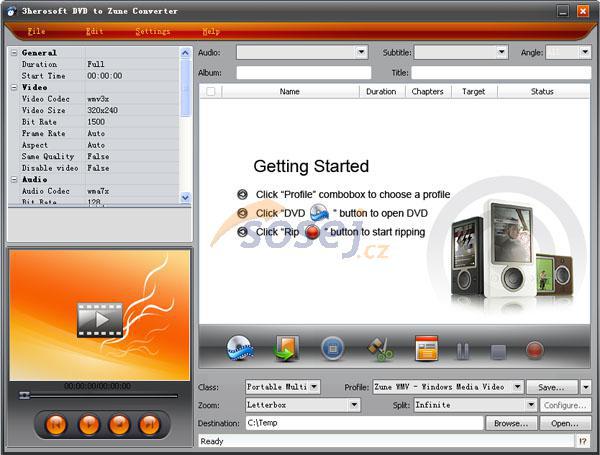600x455 pixels.
Task: Click the import file green arrow icon
Action: coord(286,348)
